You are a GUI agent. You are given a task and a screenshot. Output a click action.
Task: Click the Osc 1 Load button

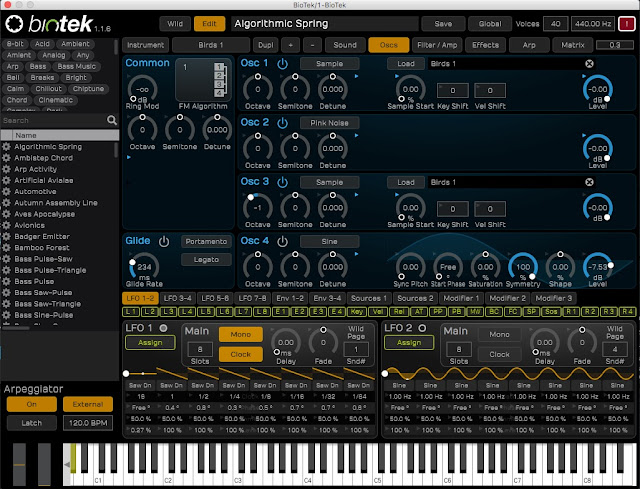click(x=405, y=64)
